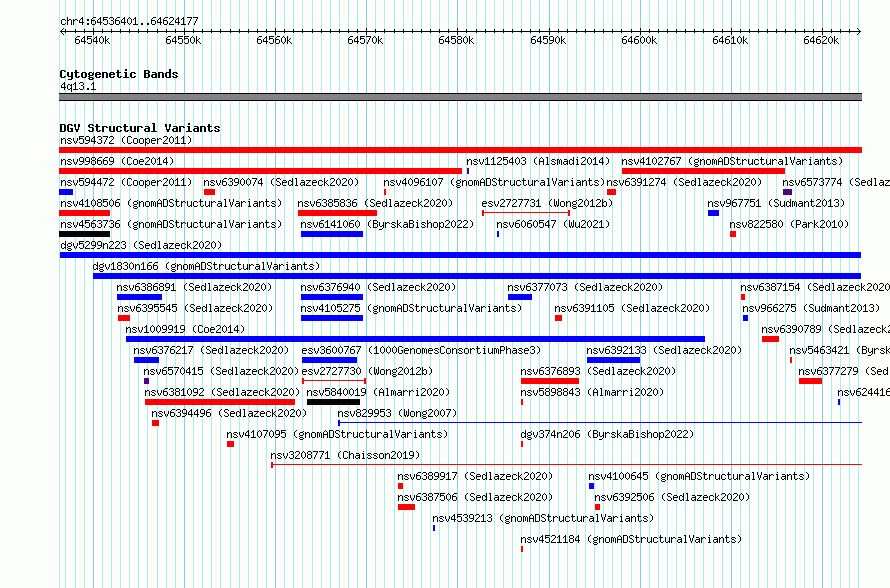
Task: Click the 4q13.1 cytogenetic band bar
Action: pyautogui.click(x=460, y=97)
